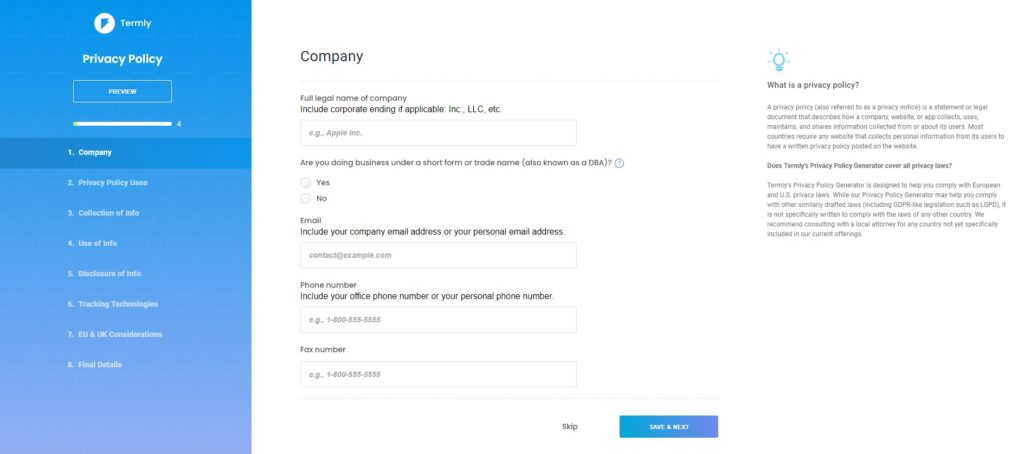The width and height of the screenshot is (1024, 454).
Task: Focus the full legal company name field
Action: click(x=438, y=133)
